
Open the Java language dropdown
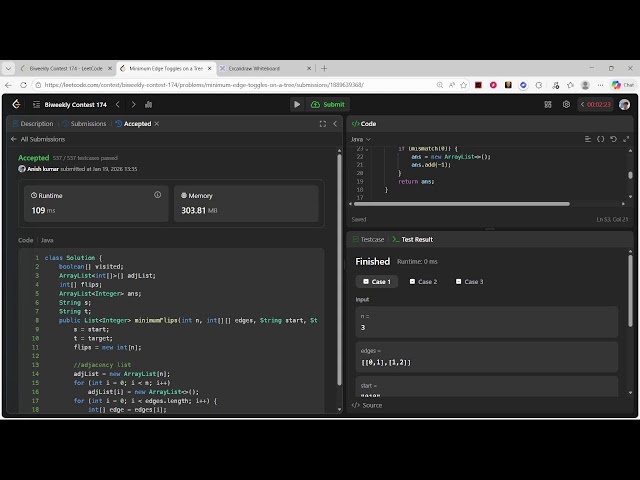[x=360, y=139]
